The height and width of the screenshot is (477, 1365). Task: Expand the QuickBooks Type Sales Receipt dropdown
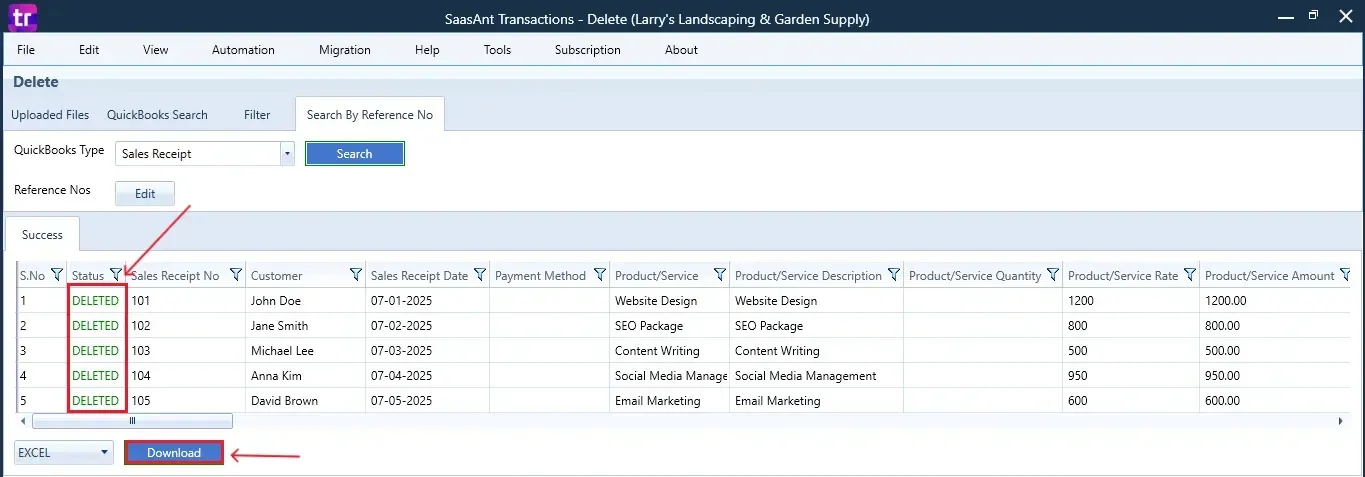[287, 154]
